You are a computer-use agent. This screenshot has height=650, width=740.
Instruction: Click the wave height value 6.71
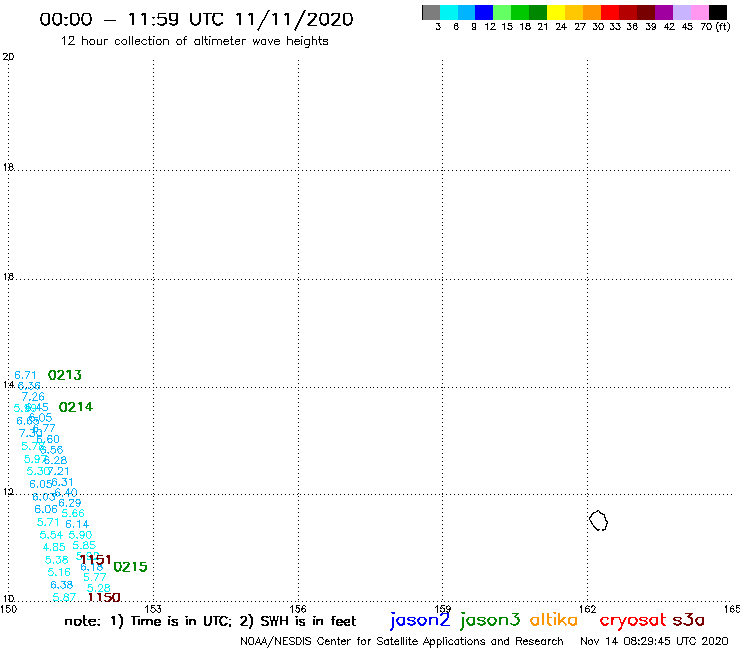tap(25, 375)
